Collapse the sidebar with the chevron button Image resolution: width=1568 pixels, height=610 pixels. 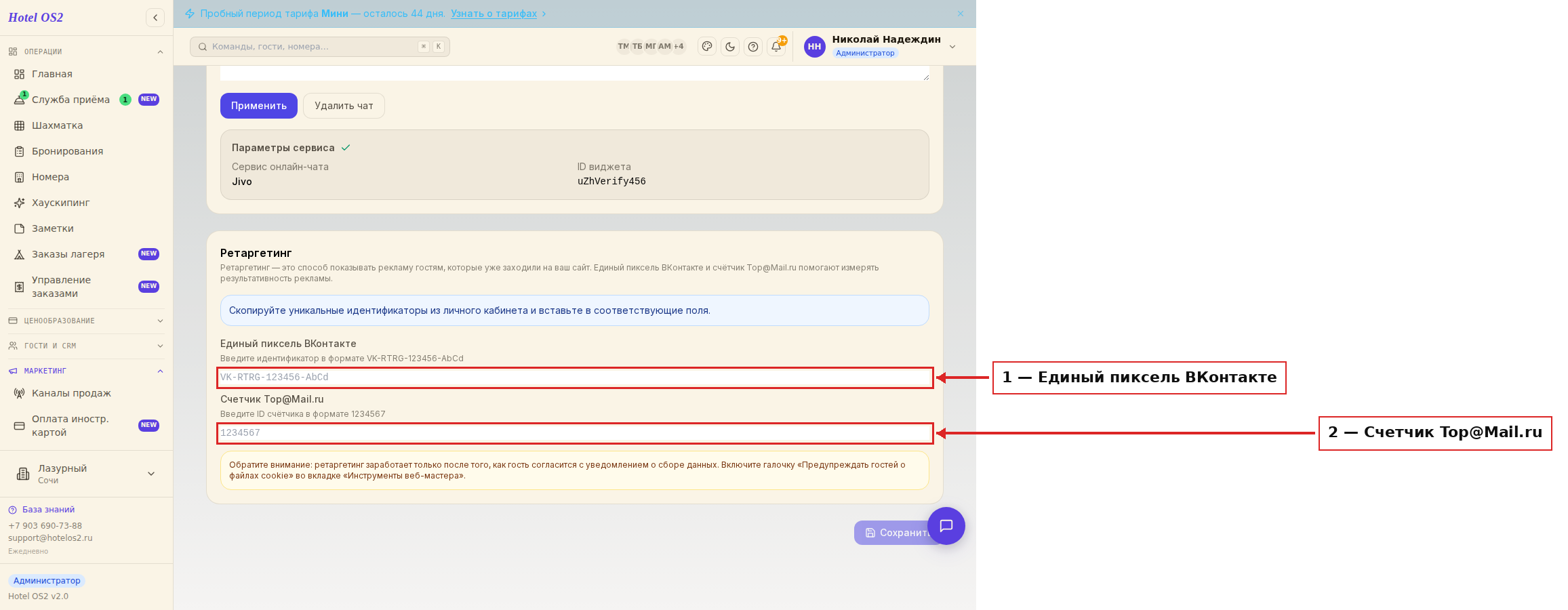(155, 18)
